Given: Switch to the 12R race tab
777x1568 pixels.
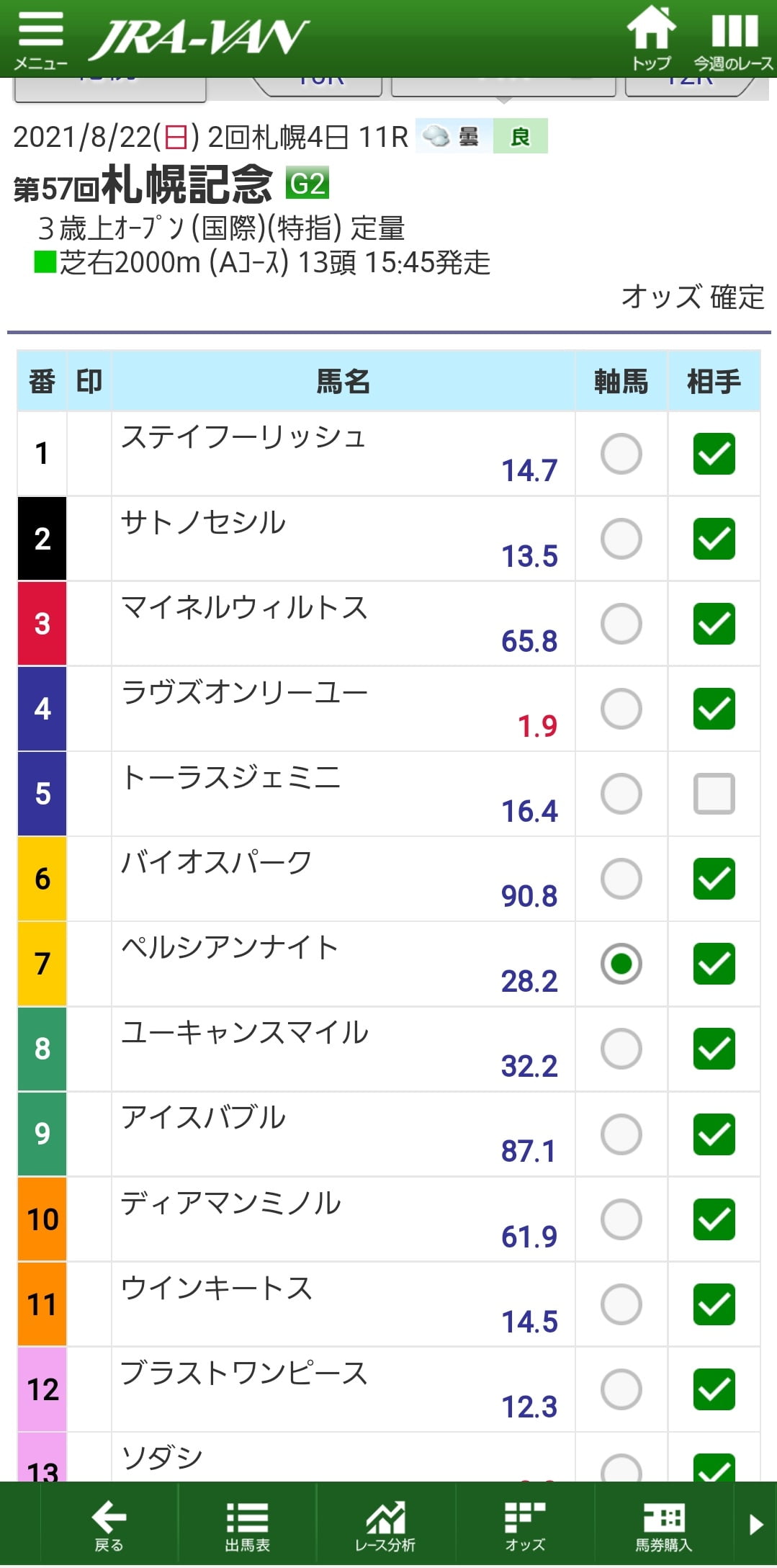Looking at the screenshot, I should (689, 86).
